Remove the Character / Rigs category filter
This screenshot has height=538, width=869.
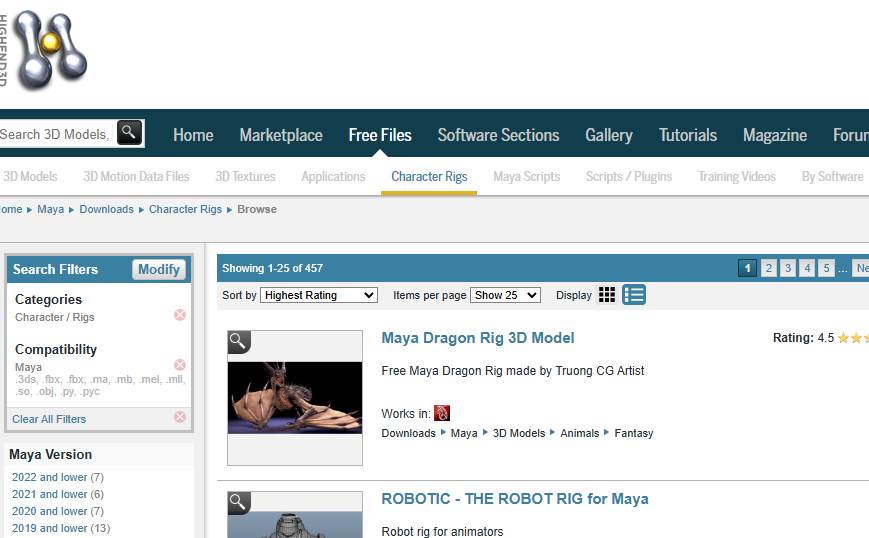180,315
